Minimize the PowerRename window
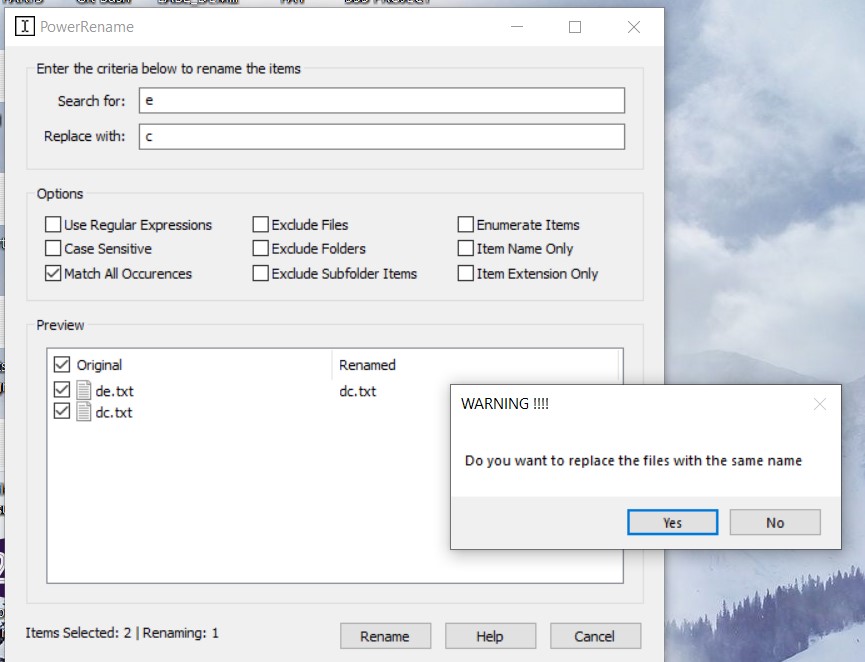The image size is (865, 662). pos(517,26)
